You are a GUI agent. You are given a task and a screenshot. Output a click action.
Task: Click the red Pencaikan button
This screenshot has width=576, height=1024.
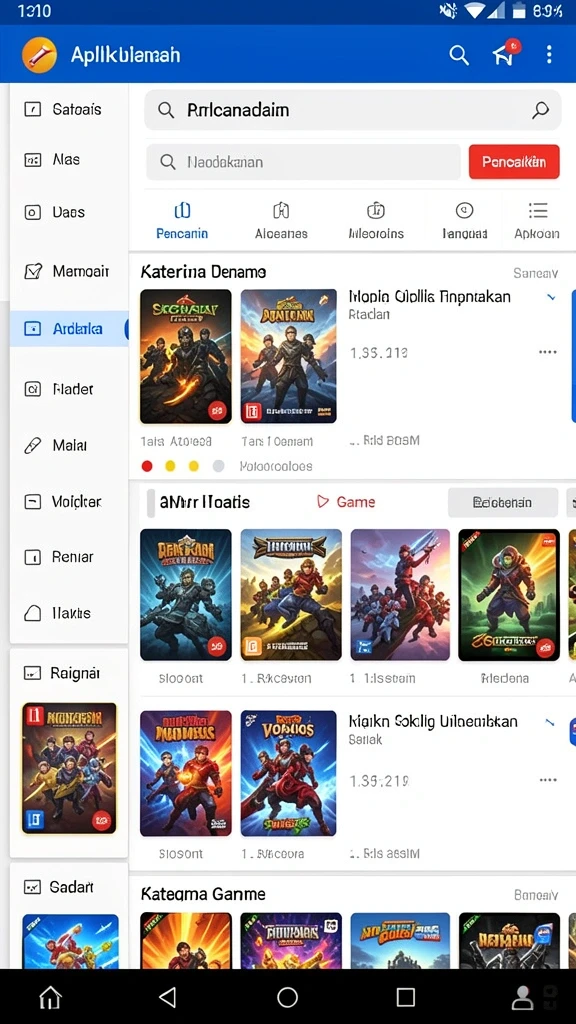tap(514, 161)
